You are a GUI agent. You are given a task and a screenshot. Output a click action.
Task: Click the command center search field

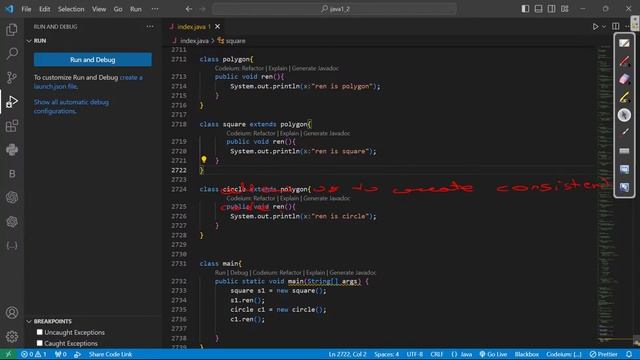[334, 9]
